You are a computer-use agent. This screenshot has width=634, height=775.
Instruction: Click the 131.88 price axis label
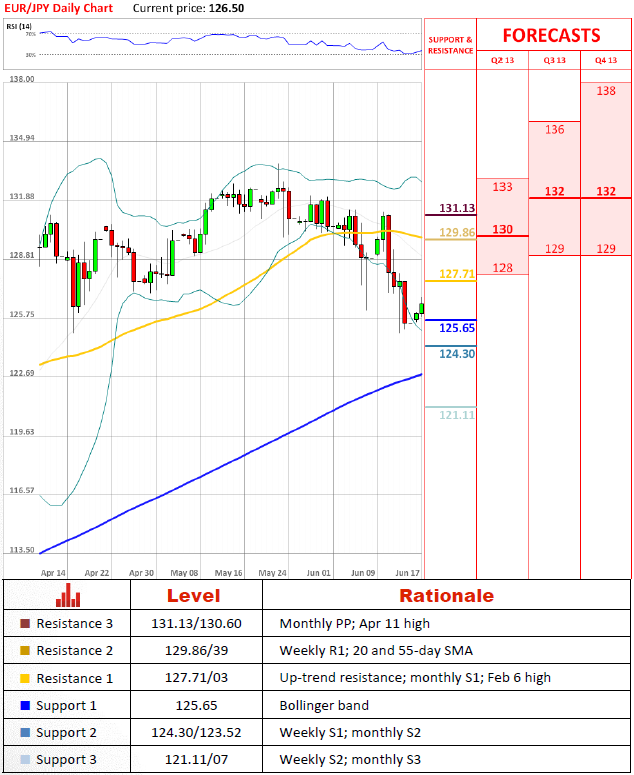(x=22, y=197)
